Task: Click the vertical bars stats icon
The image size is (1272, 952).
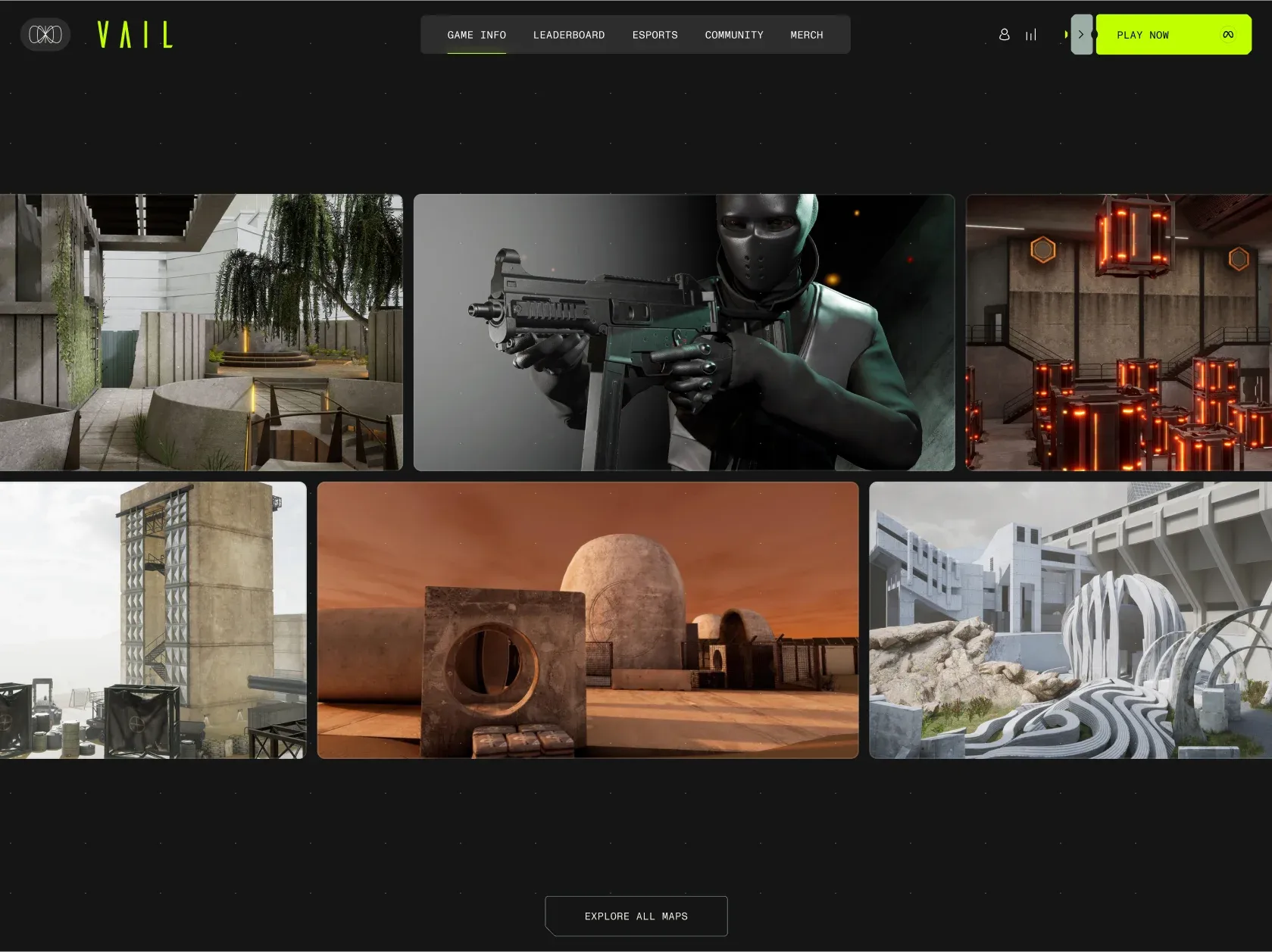Action: [x=1030, y=35]
